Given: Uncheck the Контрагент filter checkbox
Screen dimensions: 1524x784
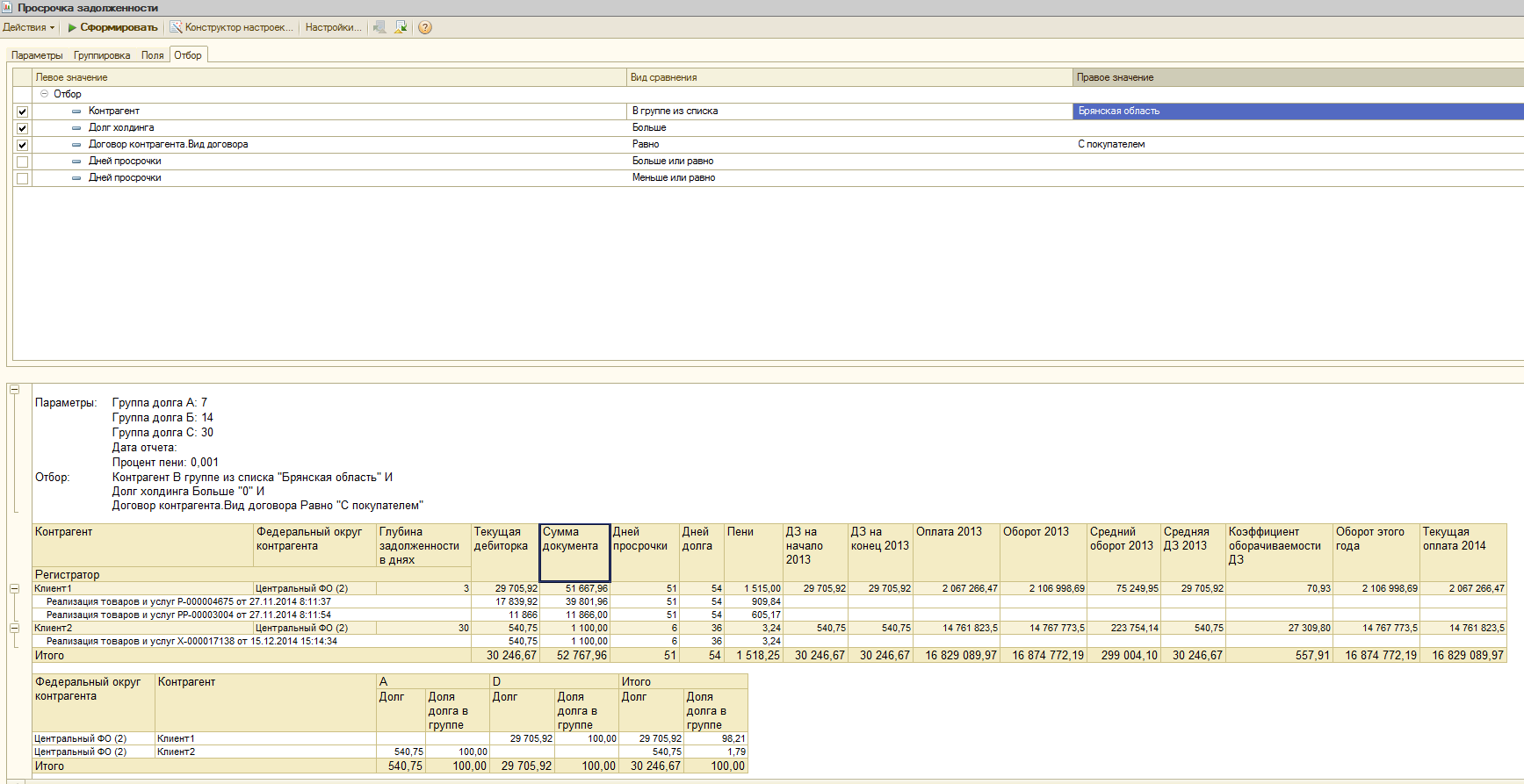Looking at the screenshot, I should click(23, 111).
